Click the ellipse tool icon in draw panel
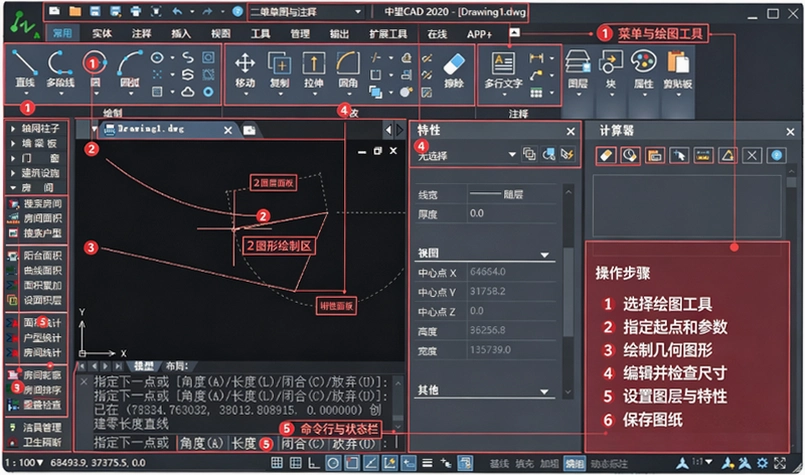805x475 pixels. [x=158, y=58]
